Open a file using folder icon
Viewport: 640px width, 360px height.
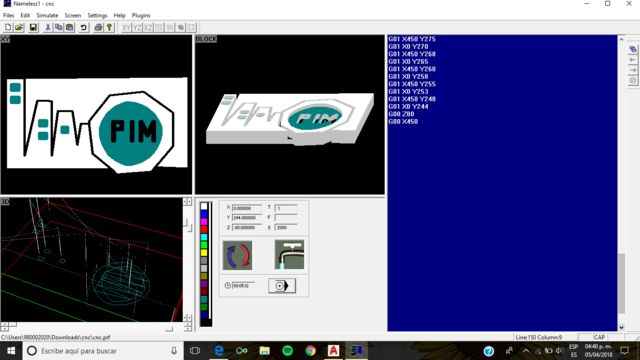[19, 27]
